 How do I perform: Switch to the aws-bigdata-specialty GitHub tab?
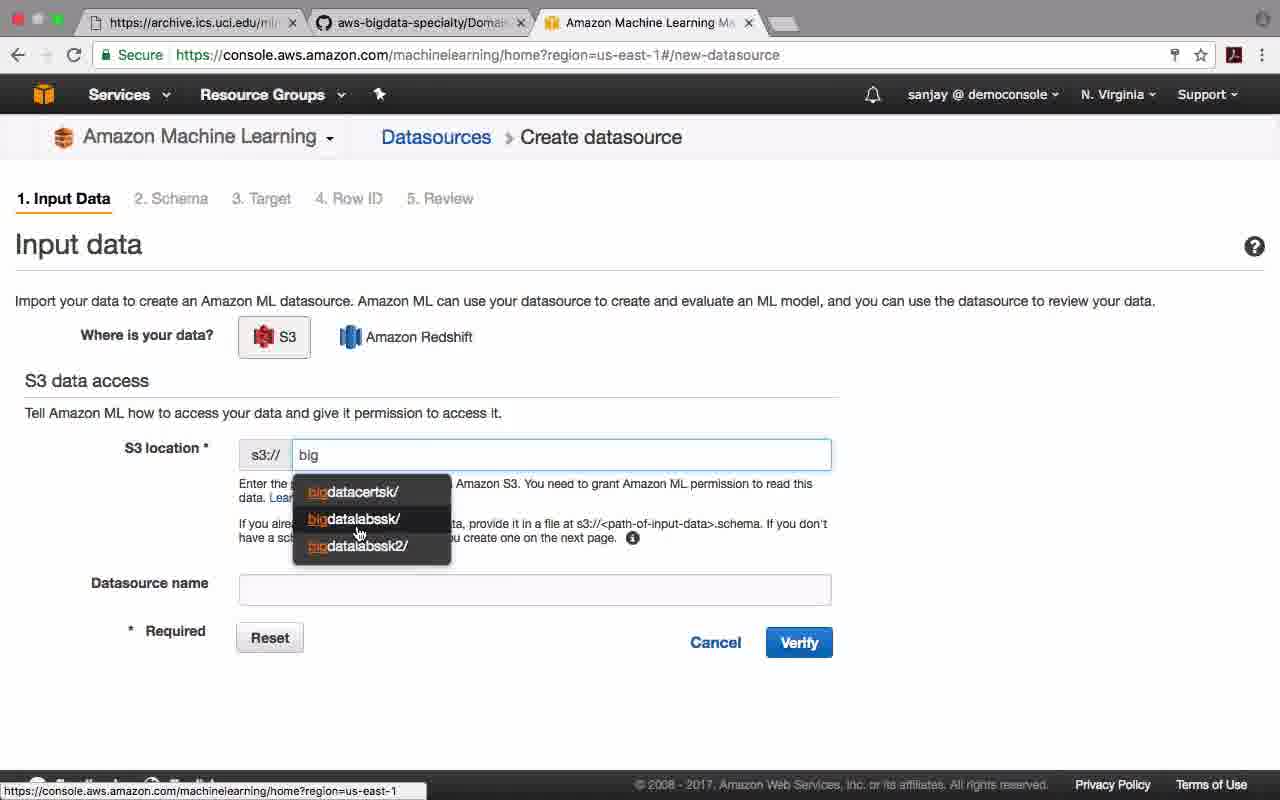click(x=422, y=22)
